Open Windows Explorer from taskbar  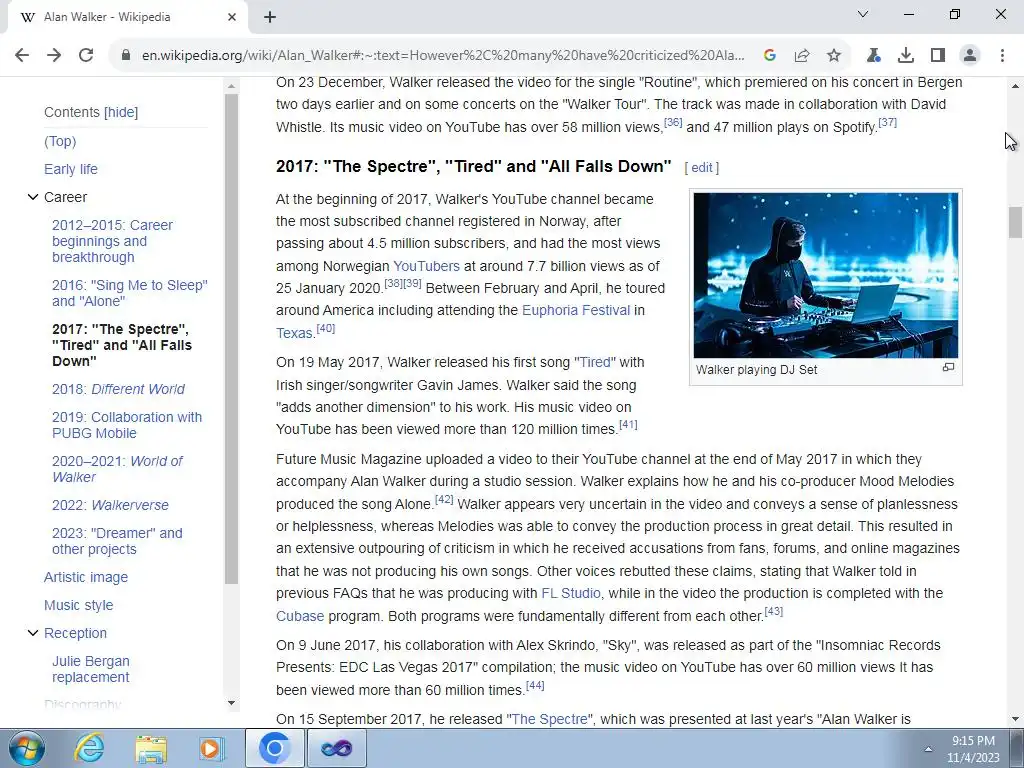coord(150,748)
